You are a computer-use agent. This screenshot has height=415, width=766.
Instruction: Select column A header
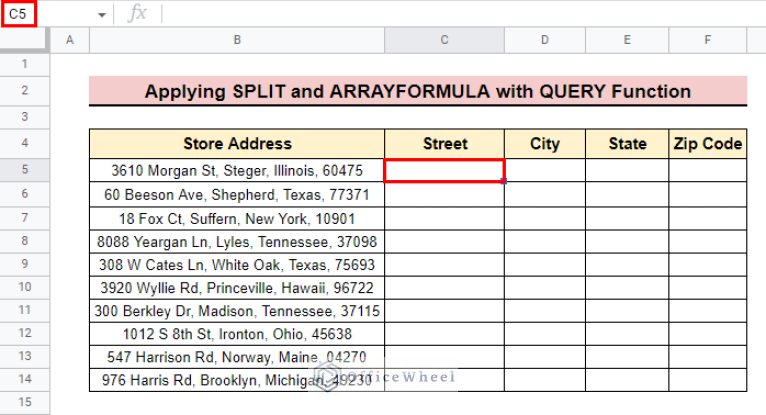click(70, 40)
